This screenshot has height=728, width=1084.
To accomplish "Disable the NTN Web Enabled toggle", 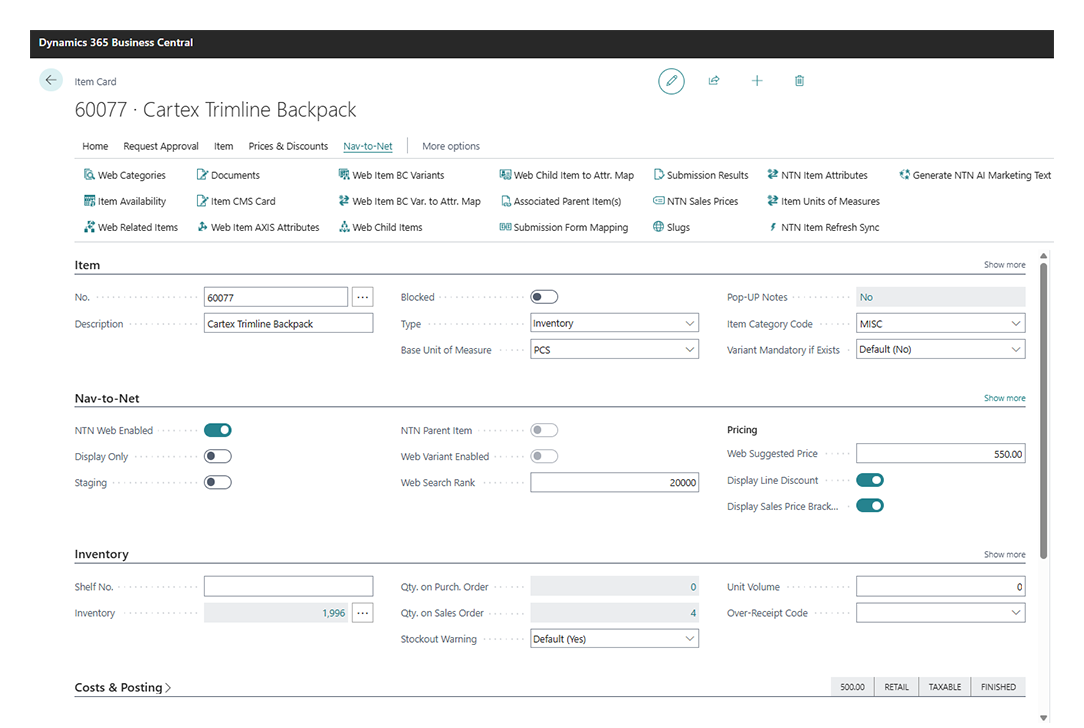I will 217,430.
